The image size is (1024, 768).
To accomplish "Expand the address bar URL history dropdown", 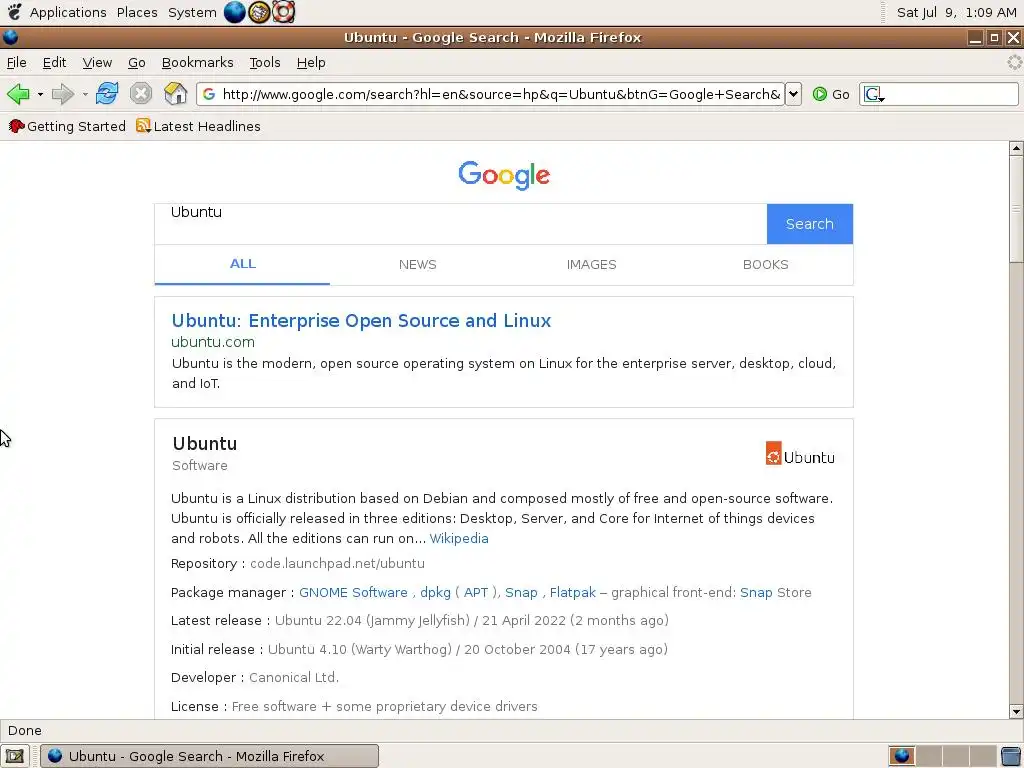I will (x=793, y=94).
